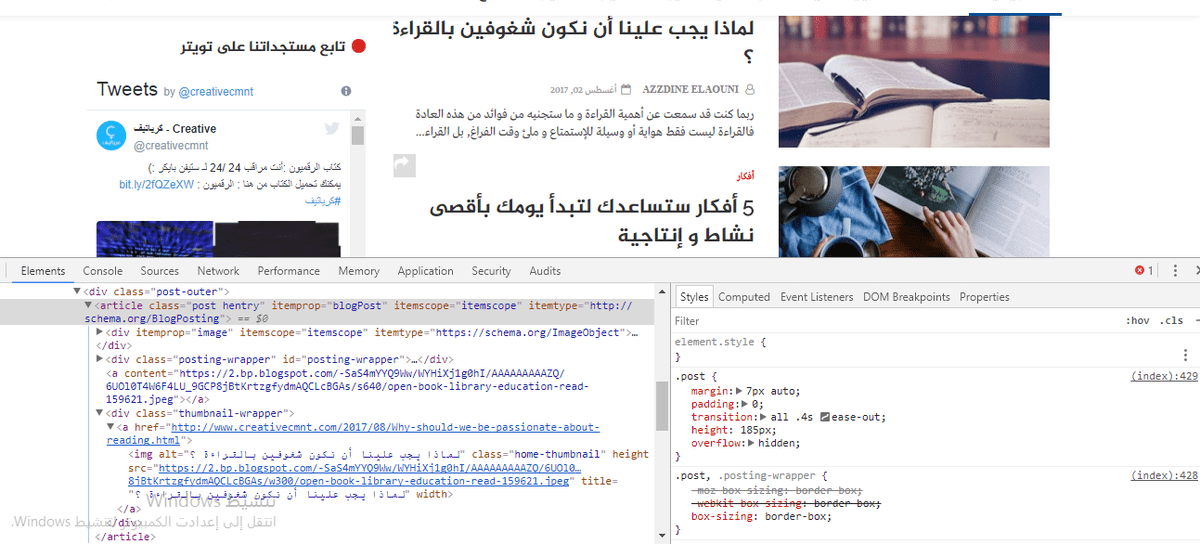Open the Audits tab

[x=545, y=271]
